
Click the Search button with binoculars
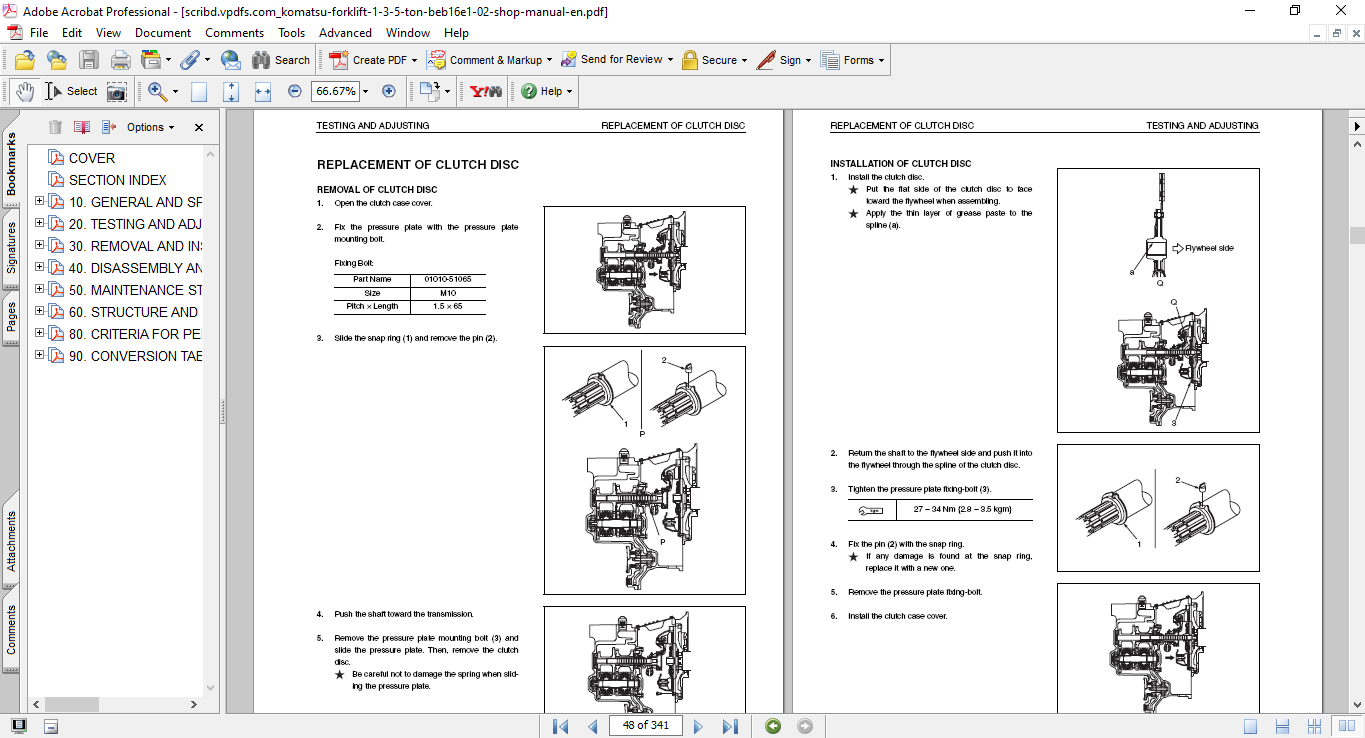click(281, 60)
